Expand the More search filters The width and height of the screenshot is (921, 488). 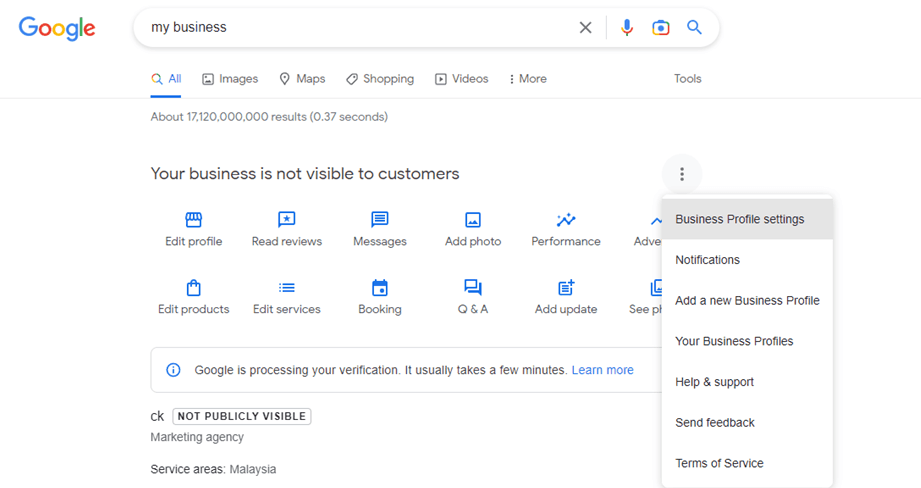point(528,79)
